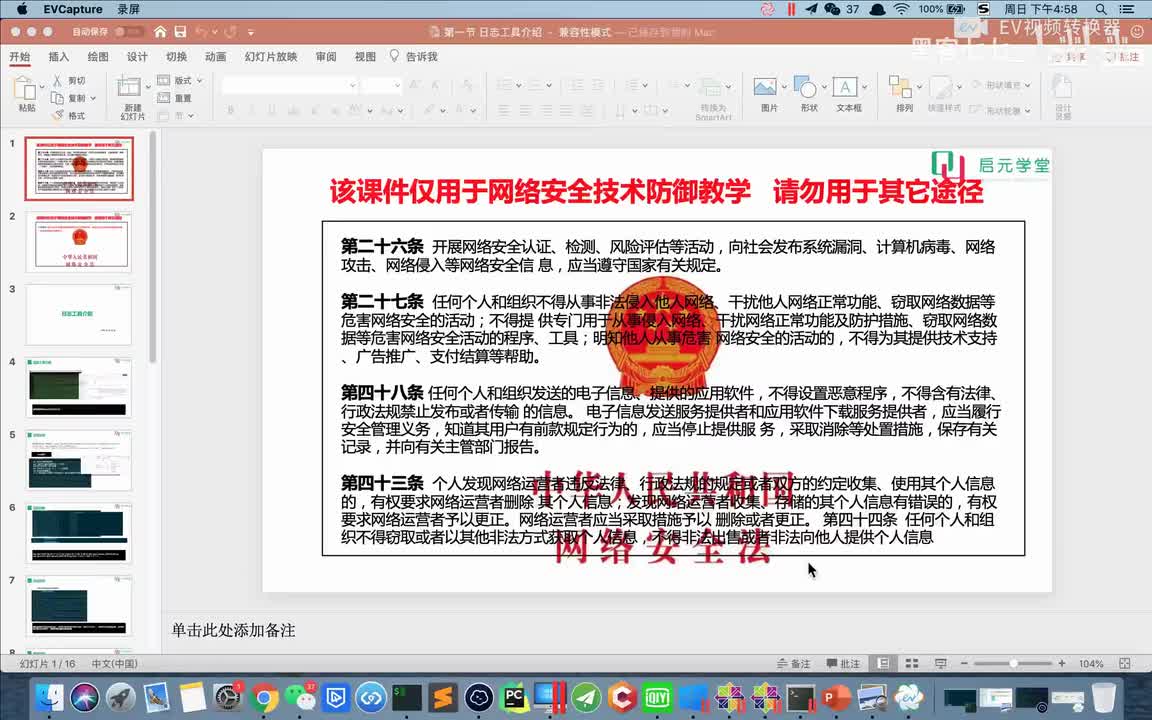Select slide 2 thumbnail
Viewport: 1152px width, 720px height.
click(79, 242)
